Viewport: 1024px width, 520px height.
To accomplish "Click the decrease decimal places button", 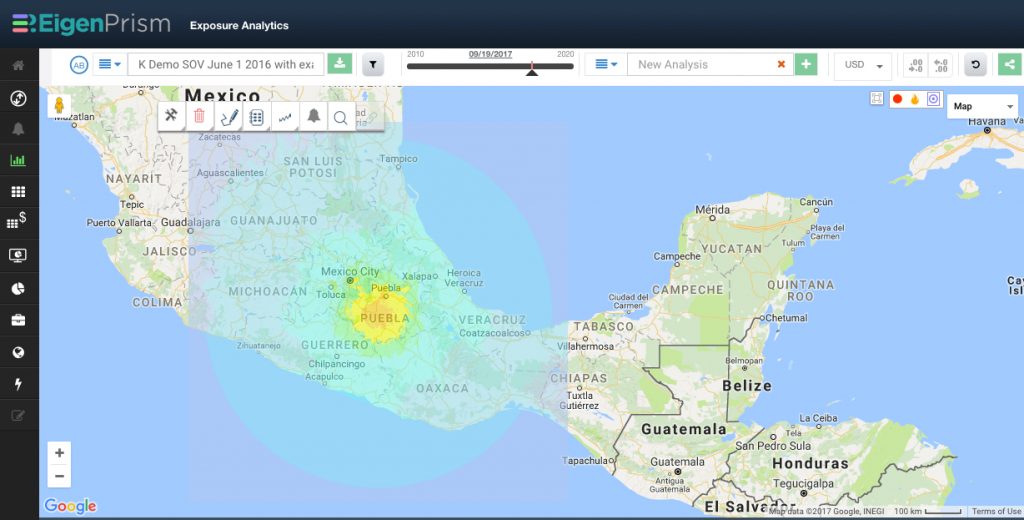I will coord(940,65).
